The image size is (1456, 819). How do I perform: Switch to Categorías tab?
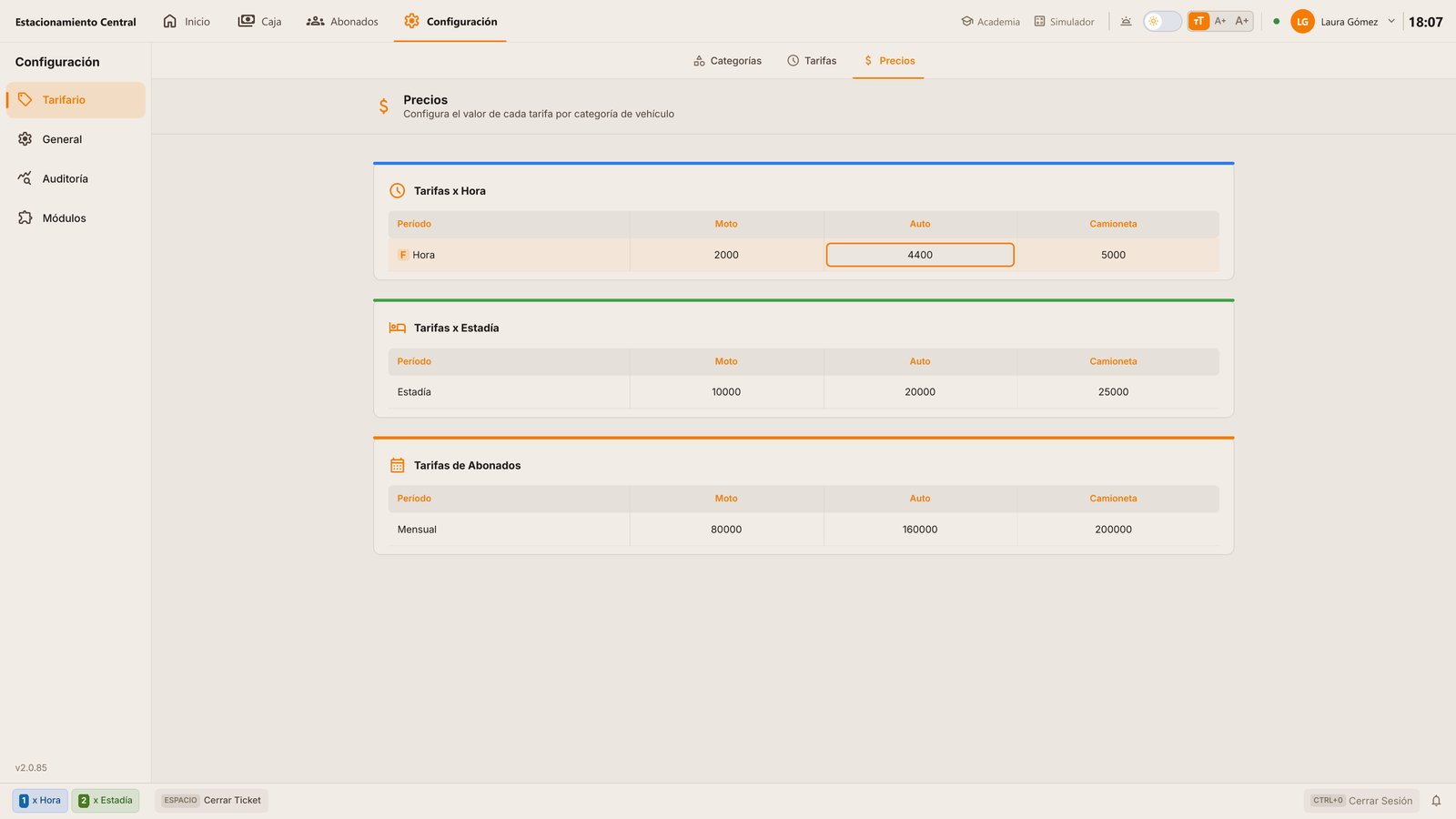(x=727, y=61)
